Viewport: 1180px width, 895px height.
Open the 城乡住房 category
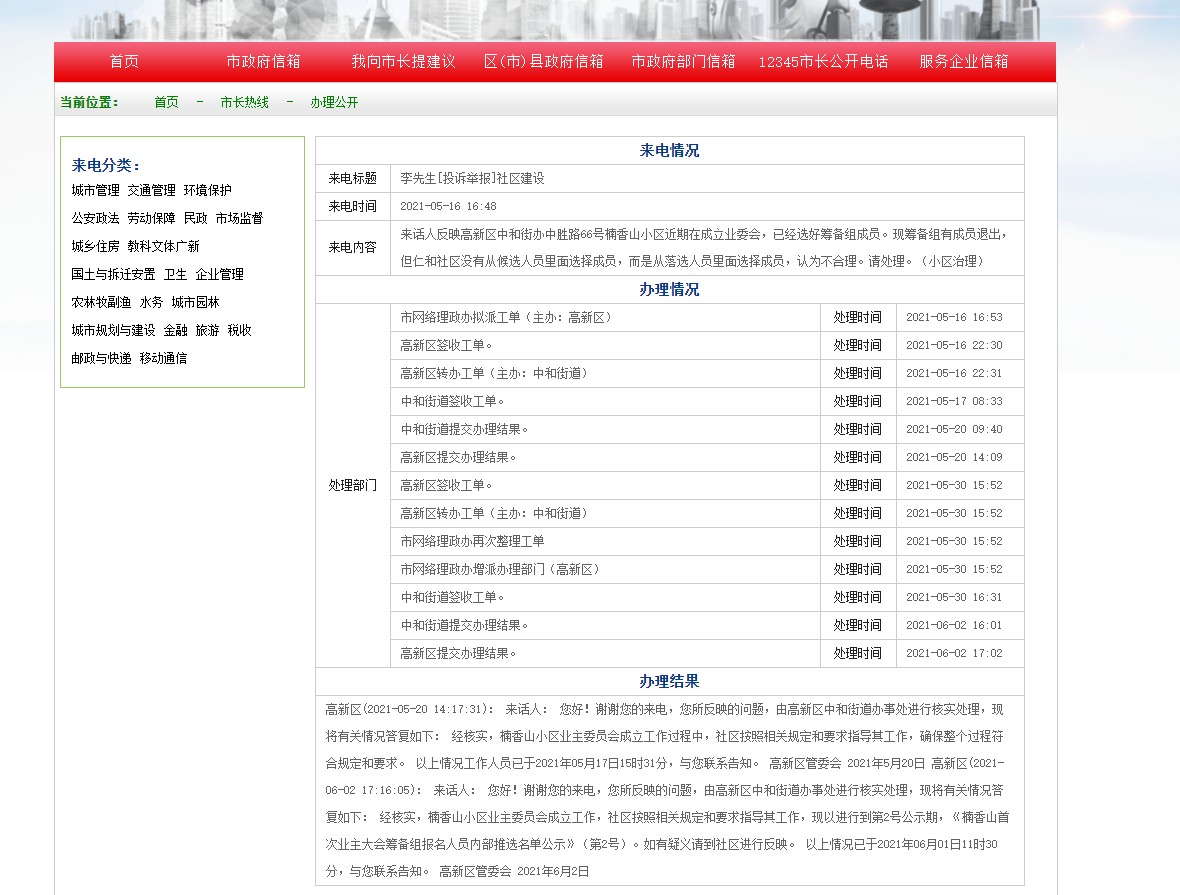tap(96, 246)
